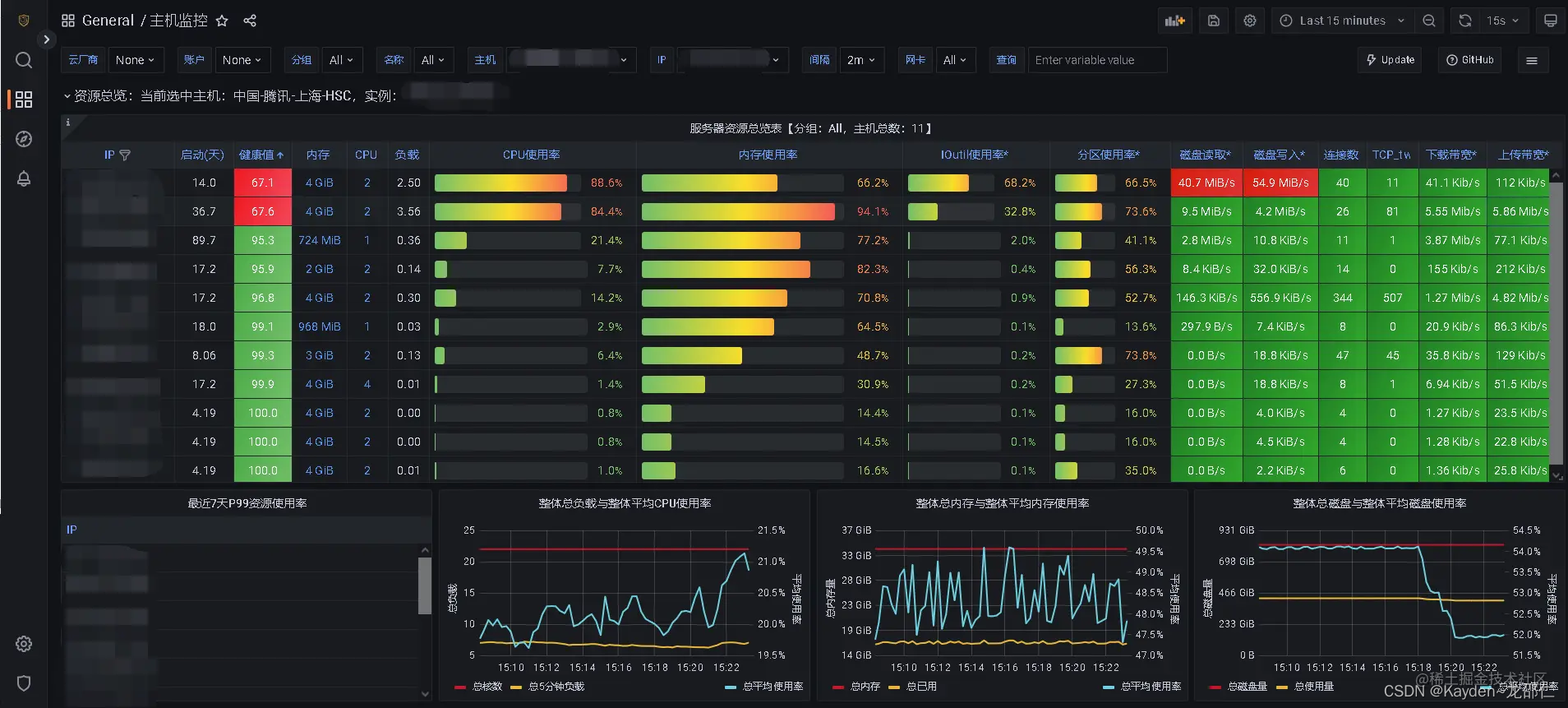Open the 分组 All dropdown

342,60
